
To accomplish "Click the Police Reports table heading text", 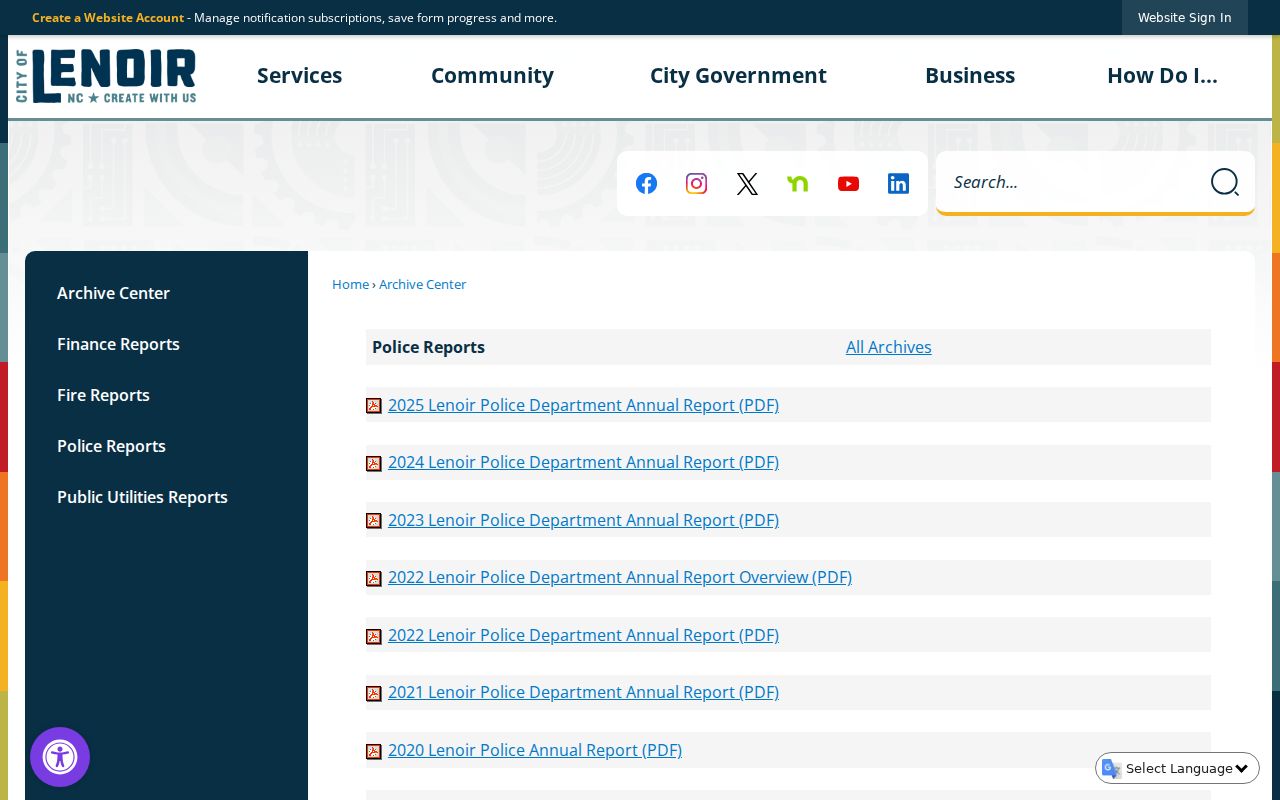I will click(428, 347).
